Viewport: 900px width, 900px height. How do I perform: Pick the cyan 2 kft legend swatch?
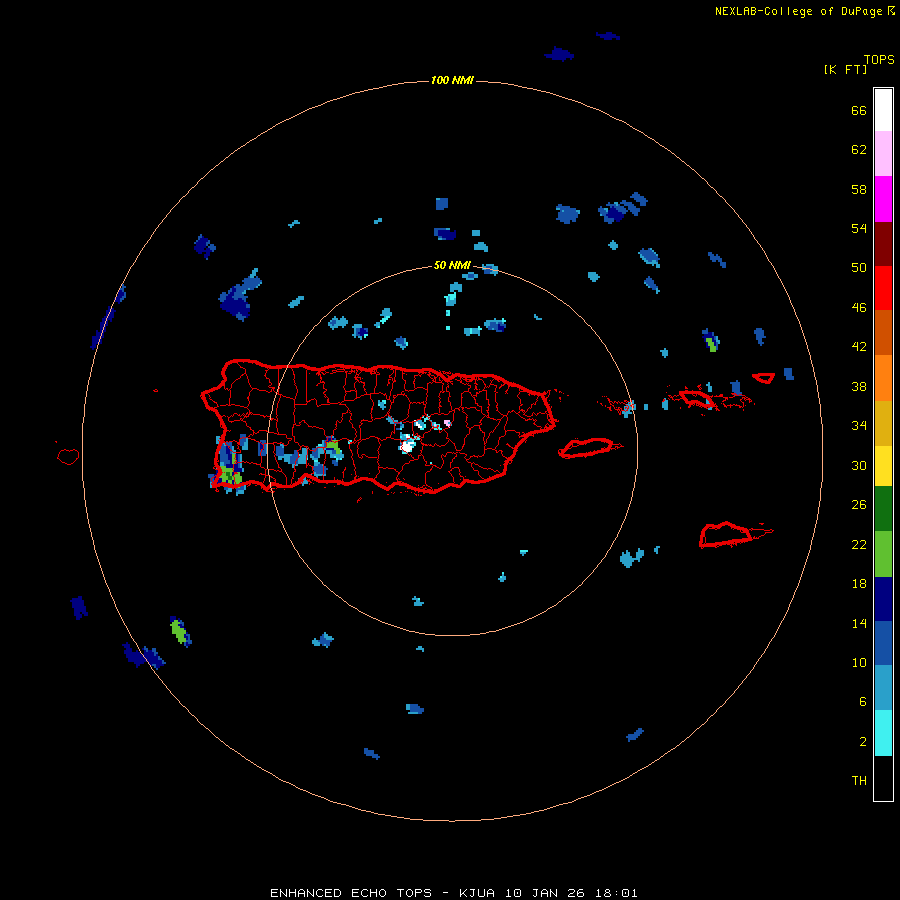click(883, 733)
